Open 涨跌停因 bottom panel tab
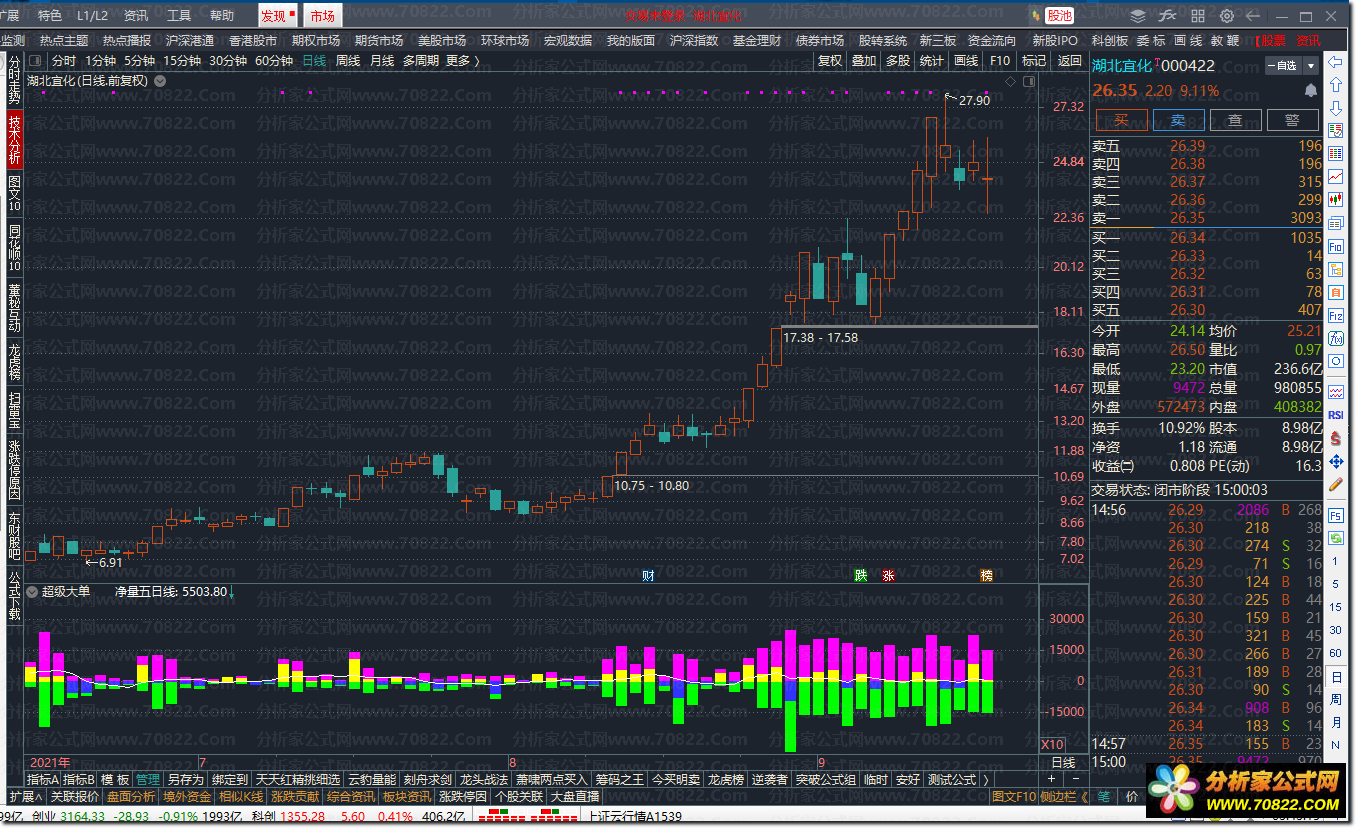The width and height of the screenshot is (1358, 829). [x=462, y=796]
